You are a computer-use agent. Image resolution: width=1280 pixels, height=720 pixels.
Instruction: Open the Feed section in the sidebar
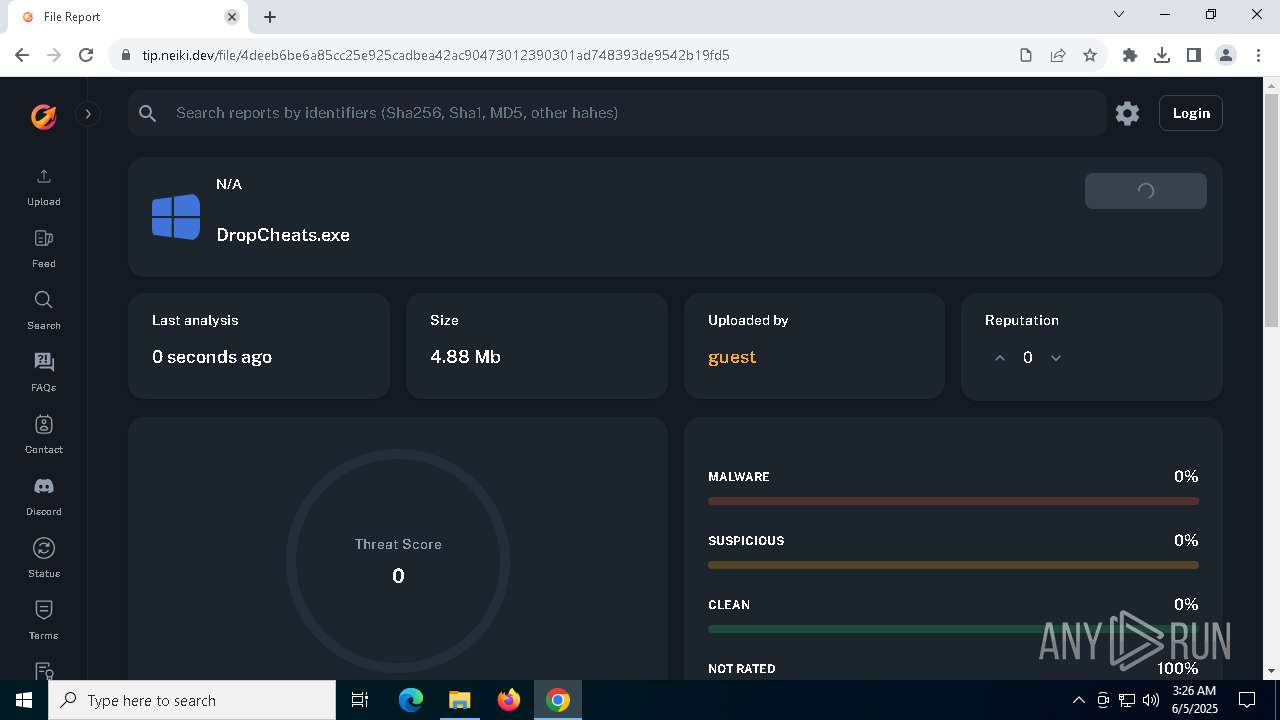(43, 249)
